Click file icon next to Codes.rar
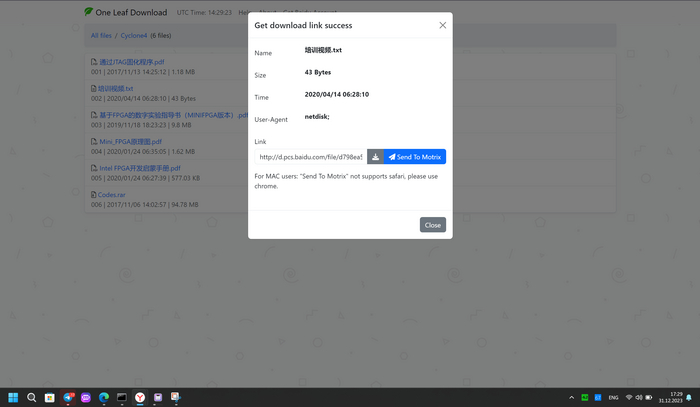The width and height of the screenshot is (700, 407). click(x=93, y=195)
